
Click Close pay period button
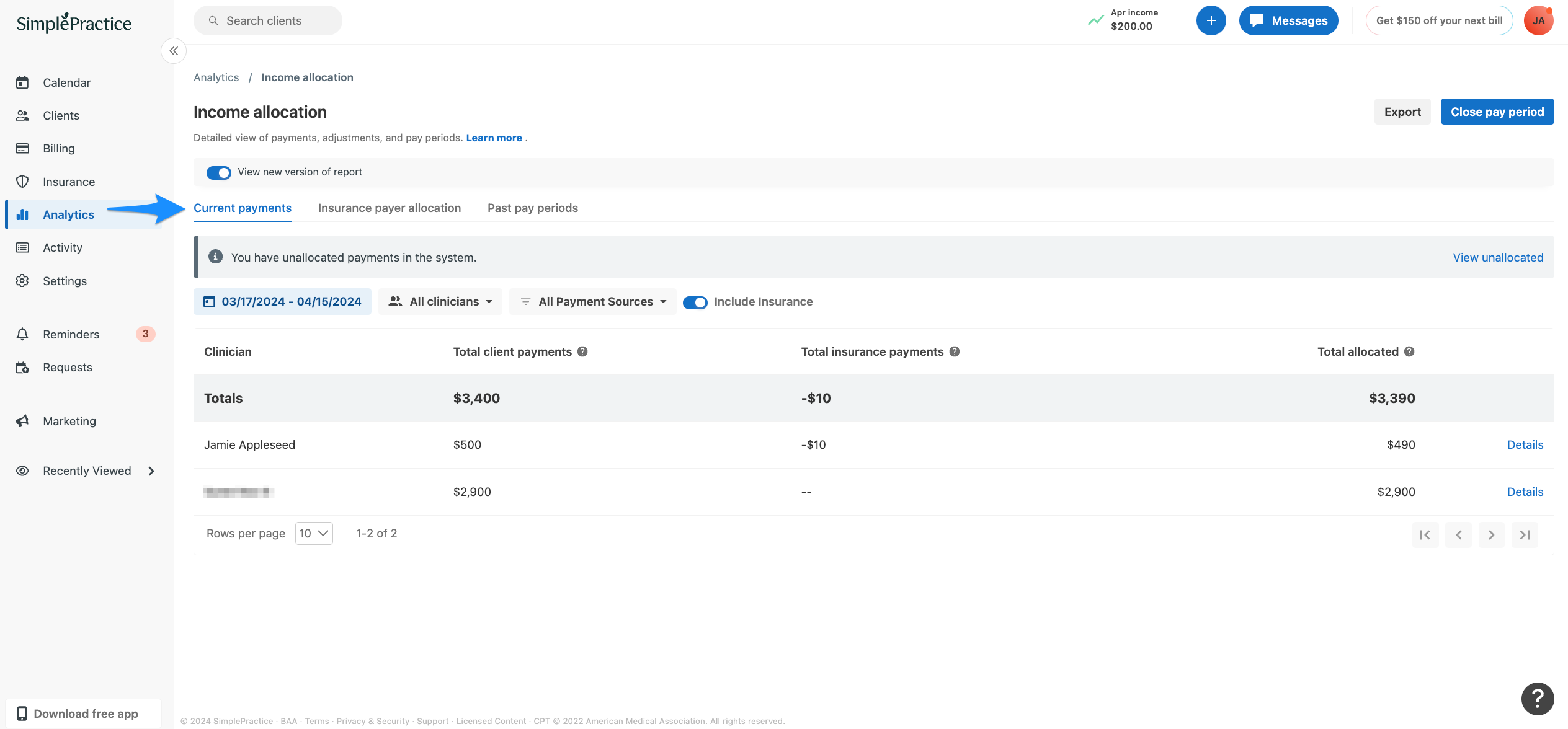[x=1497, y=112]
